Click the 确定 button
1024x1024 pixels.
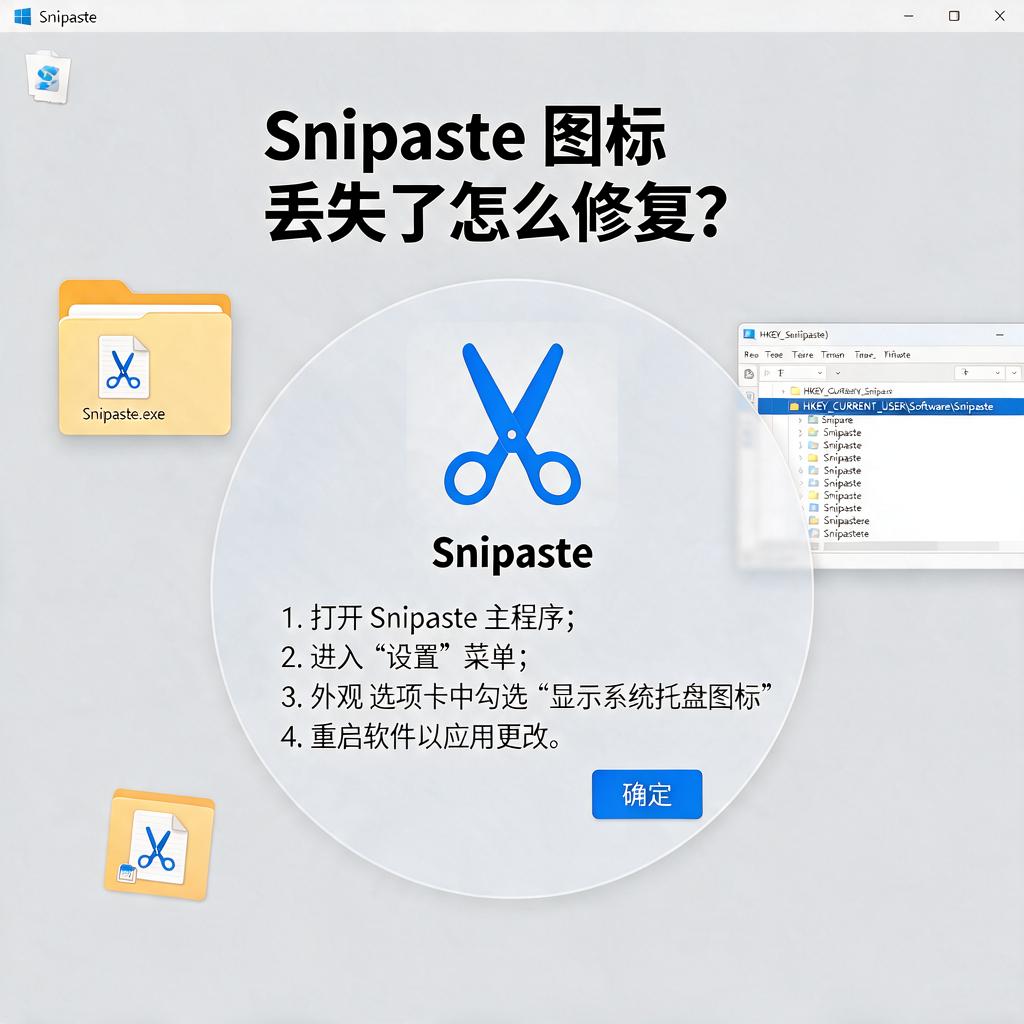(647, 794)
